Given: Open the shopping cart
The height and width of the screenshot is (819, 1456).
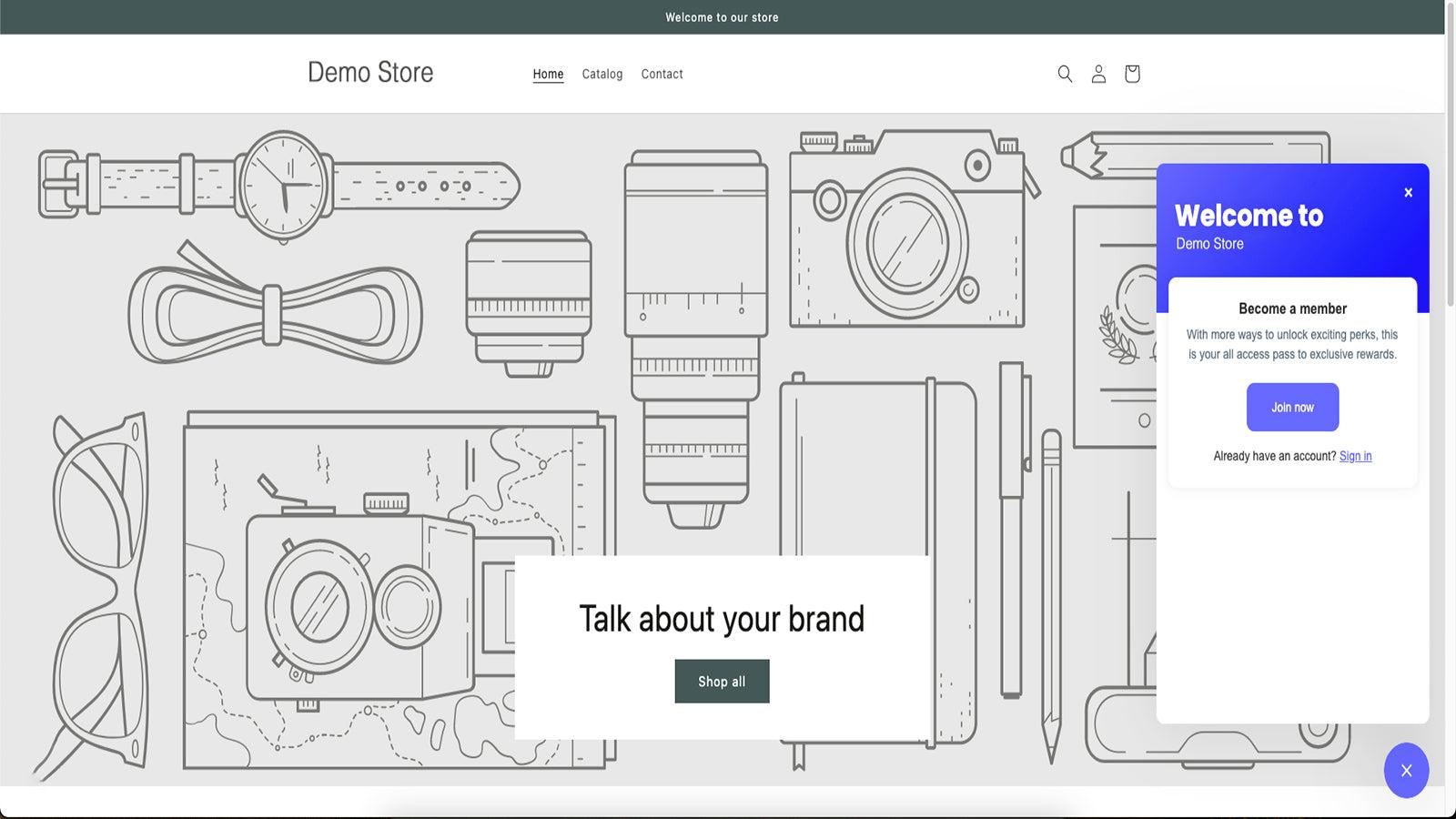Looking at the screenshot, I should click(x=1132, y=74).
